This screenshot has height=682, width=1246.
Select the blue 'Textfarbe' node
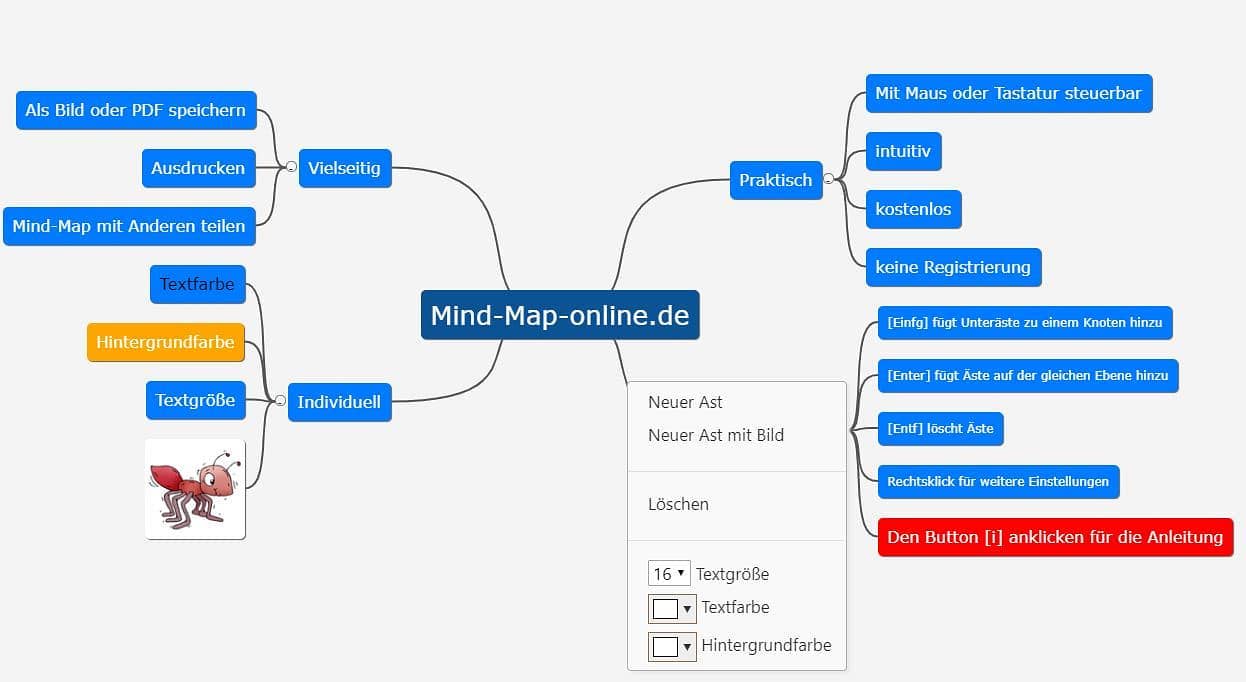[x=197, y=284]
